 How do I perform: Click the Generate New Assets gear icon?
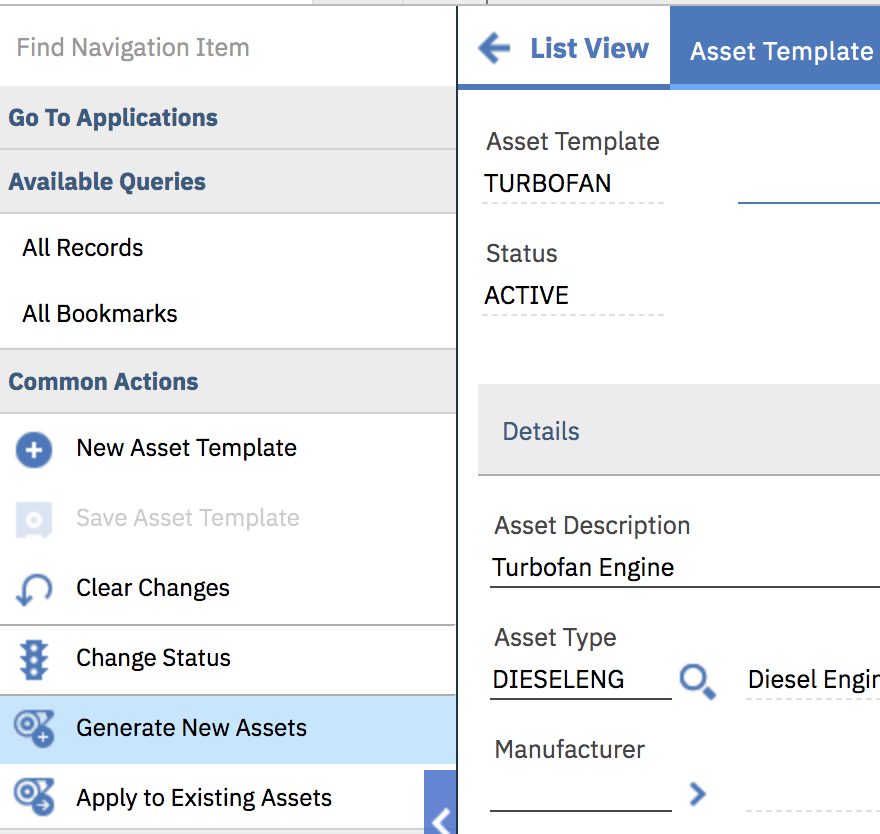tap(34, 729)
